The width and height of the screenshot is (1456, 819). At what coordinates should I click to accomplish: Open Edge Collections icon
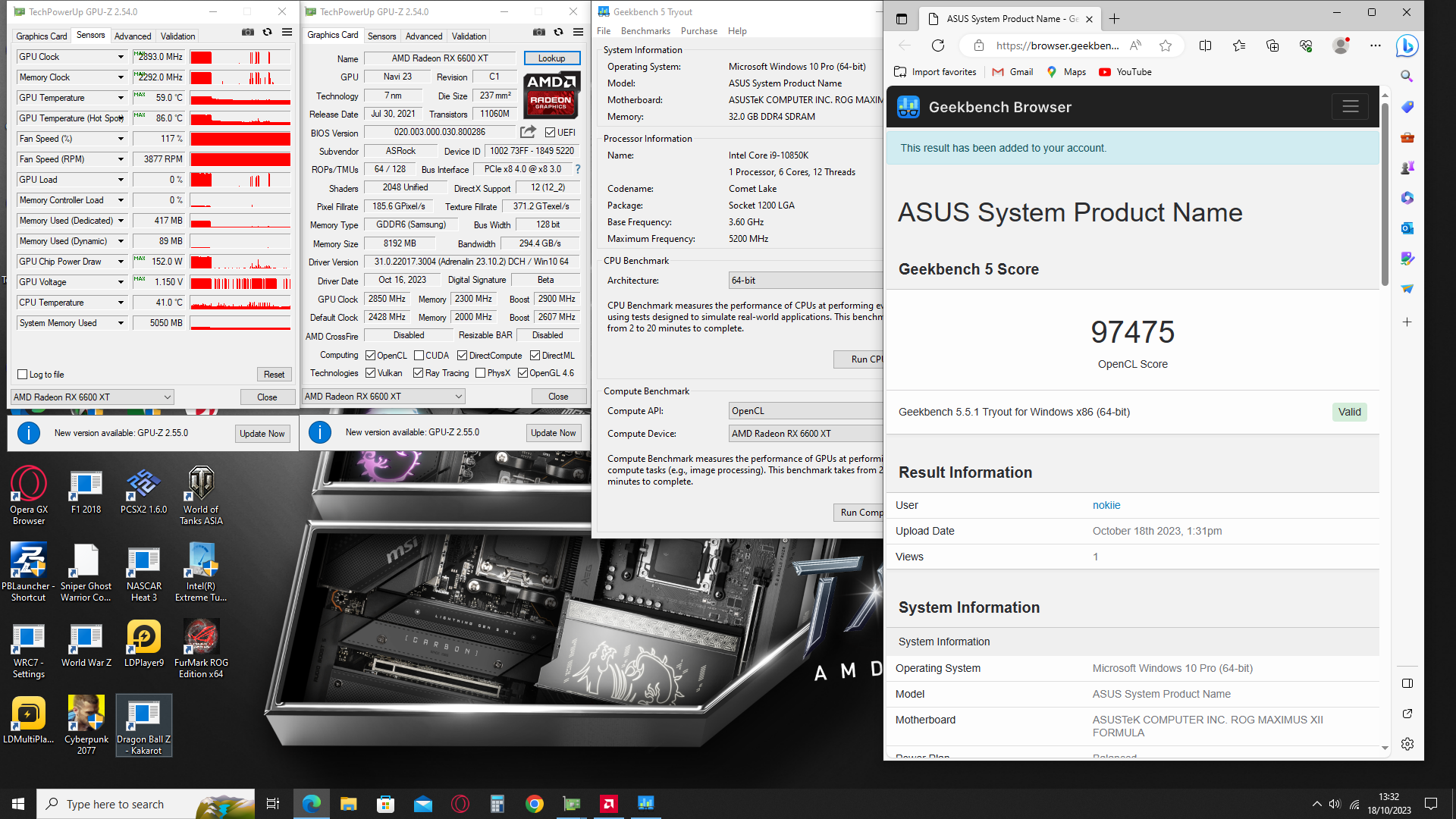pyautogui.click(x=1272, y=45)
